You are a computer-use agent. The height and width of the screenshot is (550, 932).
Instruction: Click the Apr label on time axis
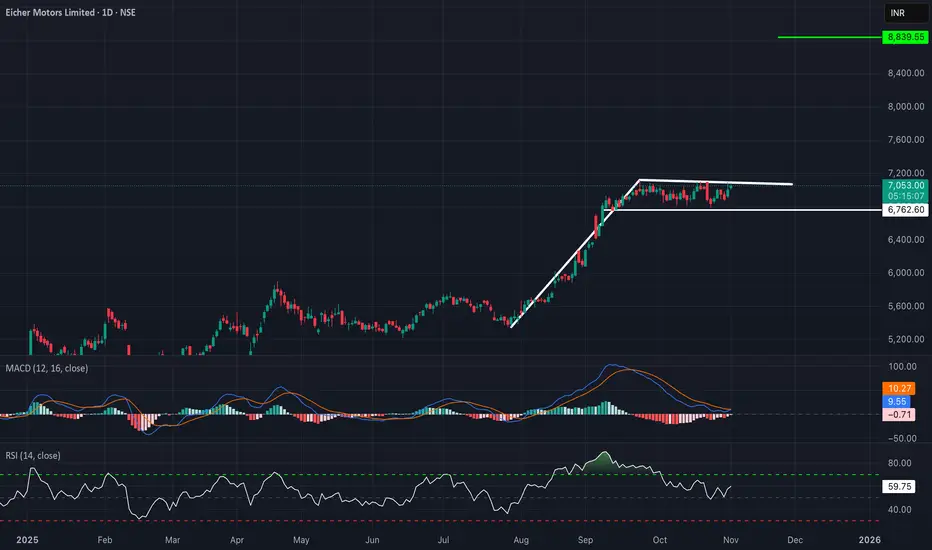click(237, 540)
